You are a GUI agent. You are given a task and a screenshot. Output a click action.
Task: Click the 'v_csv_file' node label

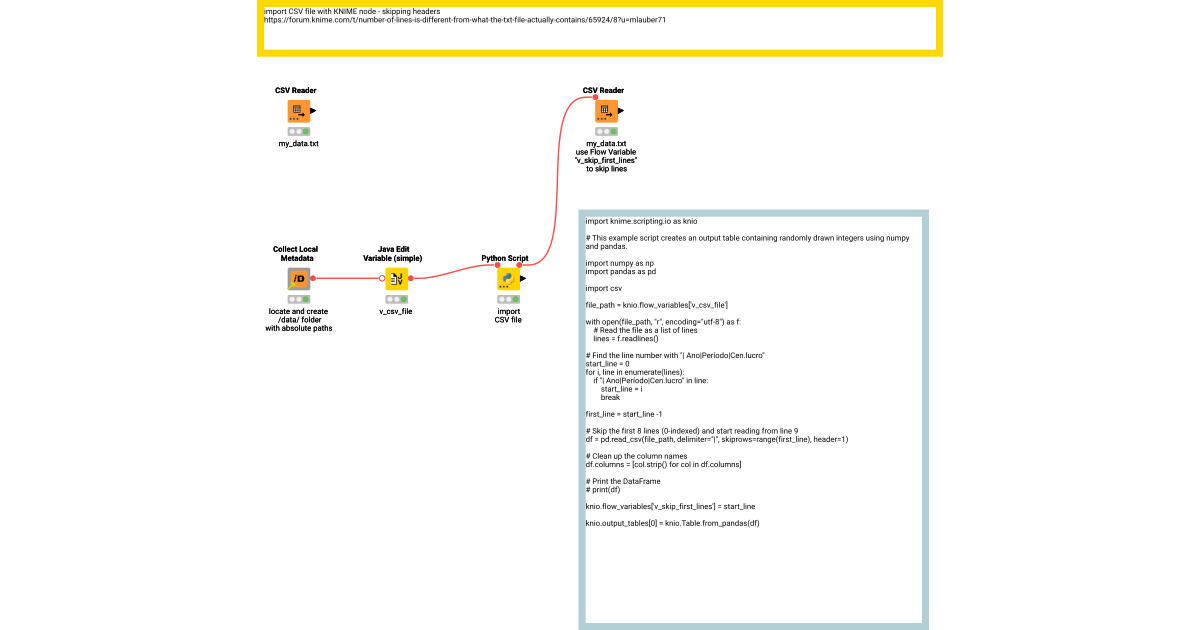click(396, 311)
